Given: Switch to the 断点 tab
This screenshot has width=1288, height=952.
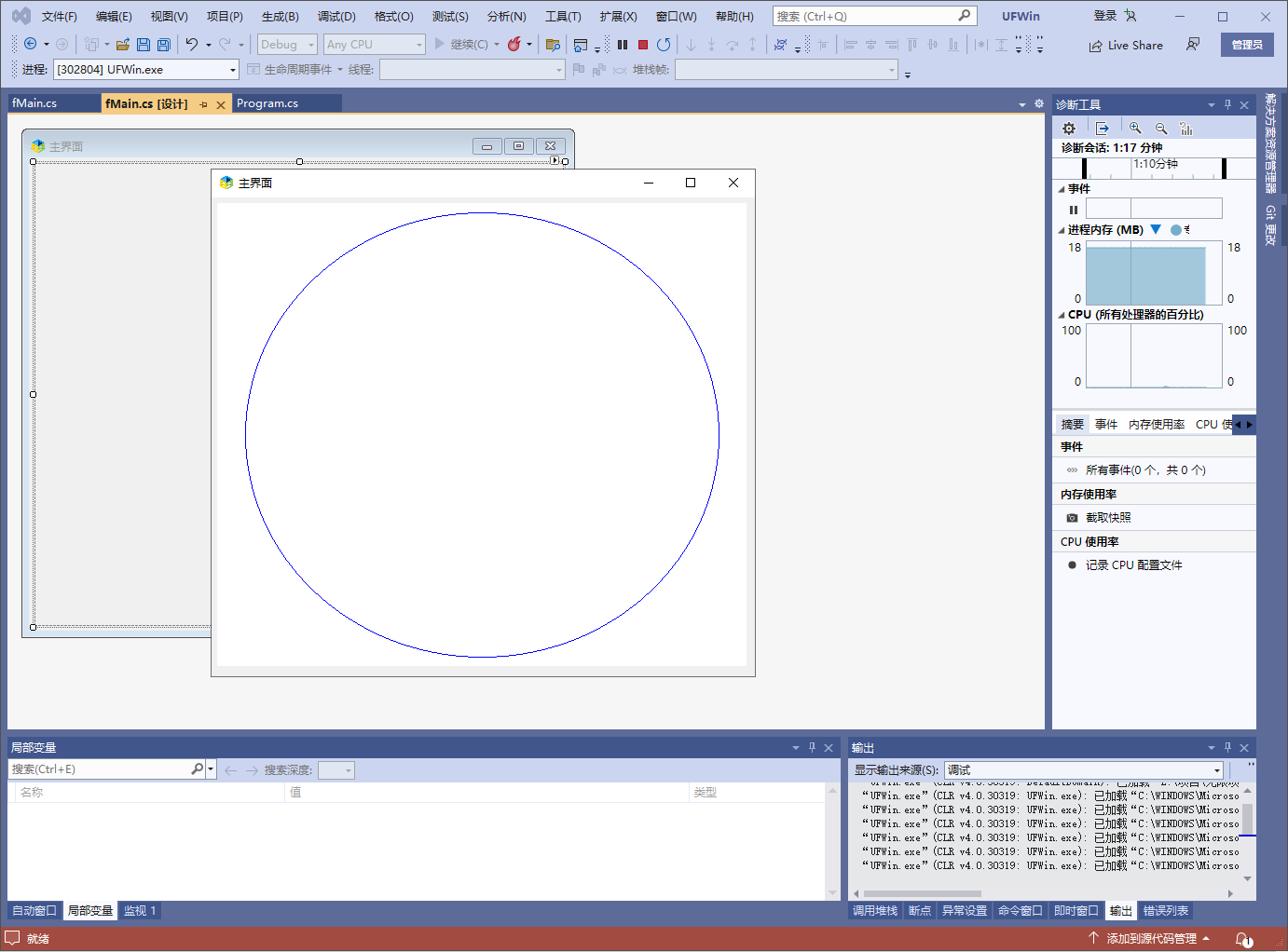Looking at the screenshot, I should (x=920, y=911).
